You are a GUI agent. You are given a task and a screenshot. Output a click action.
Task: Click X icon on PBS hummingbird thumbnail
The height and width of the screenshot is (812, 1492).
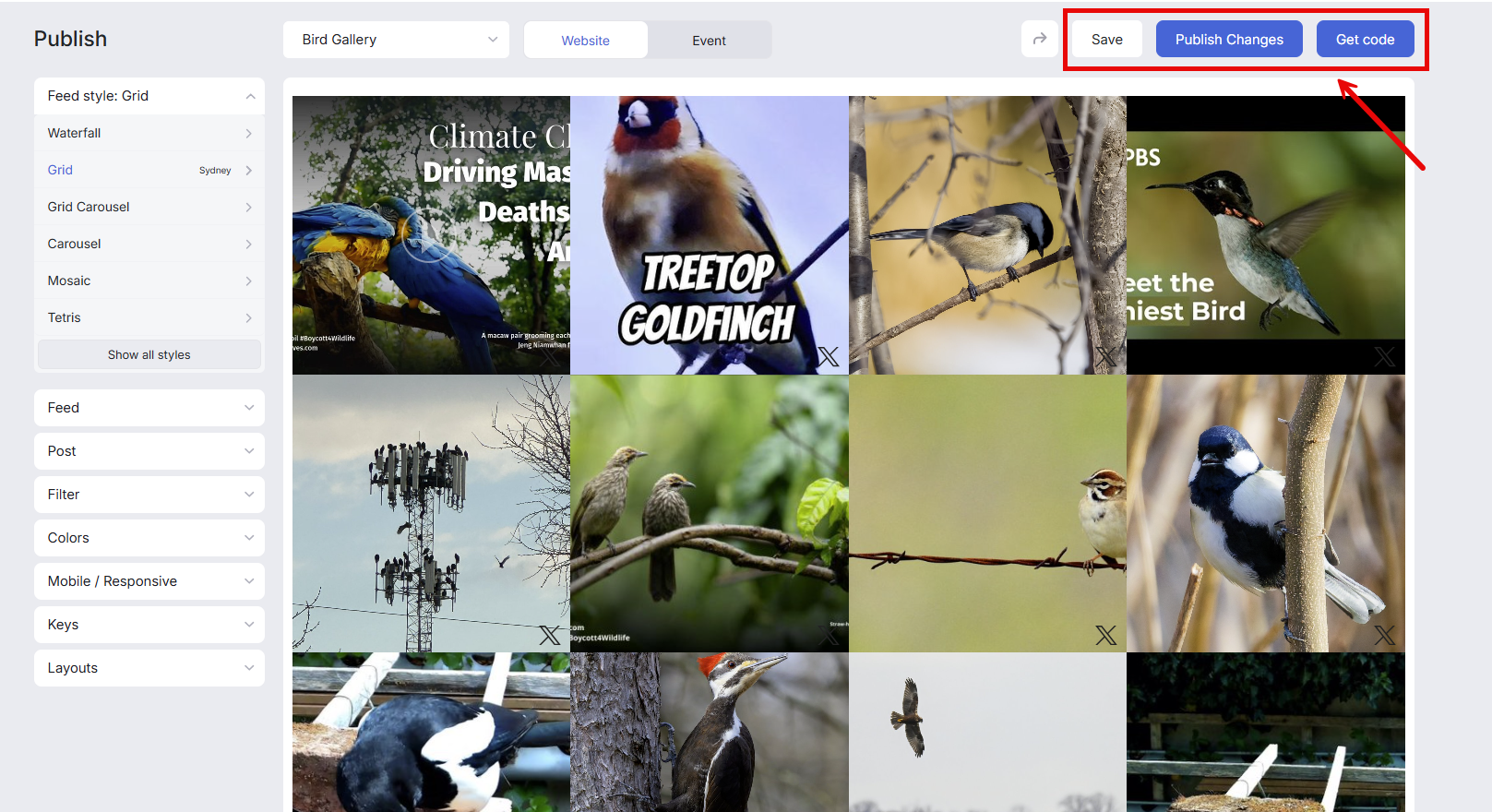[1385, 357]
